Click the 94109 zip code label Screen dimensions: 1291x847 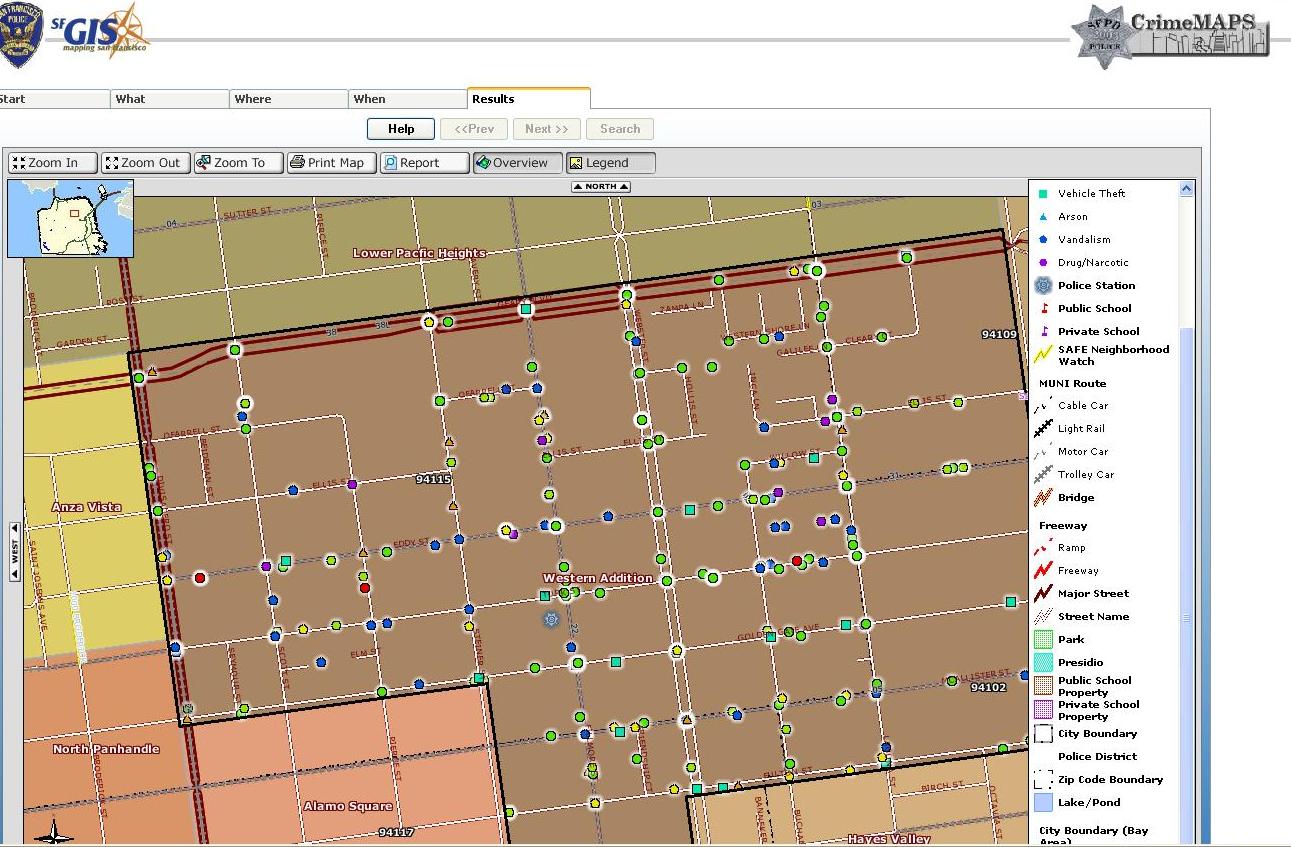(x=998, y=334)
